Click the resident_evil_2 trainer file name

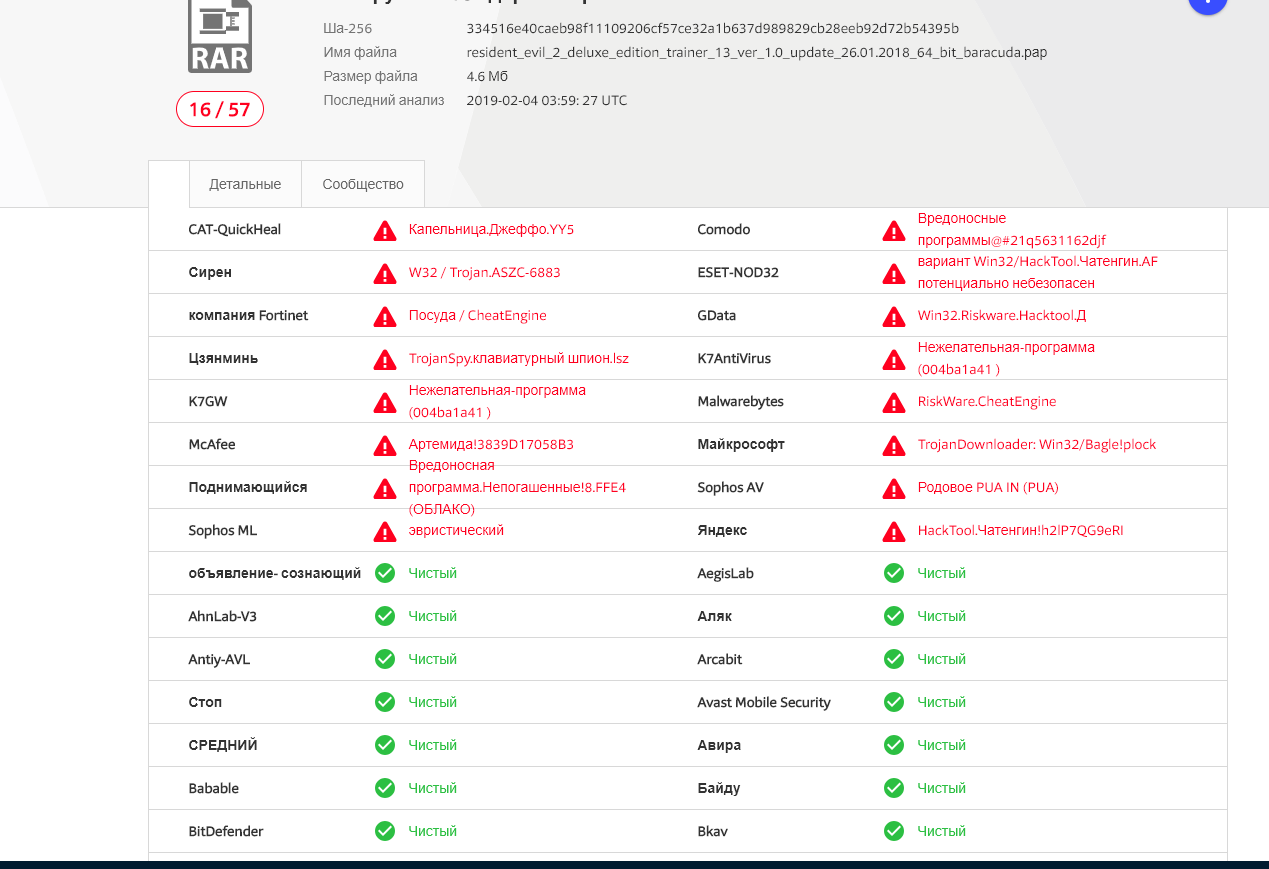pos(756,52)
